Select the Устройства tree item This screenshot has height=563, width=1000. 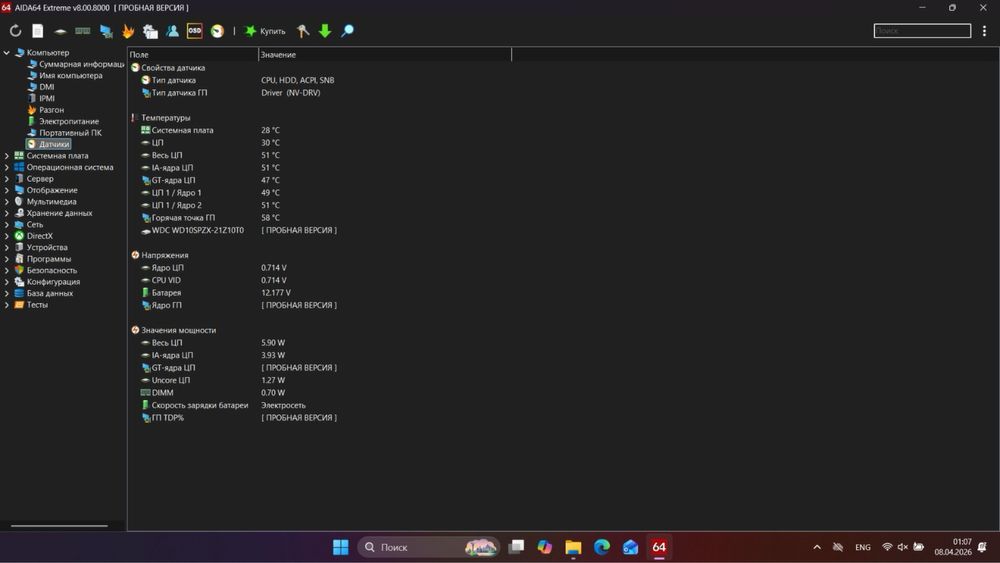pos(41,247)
